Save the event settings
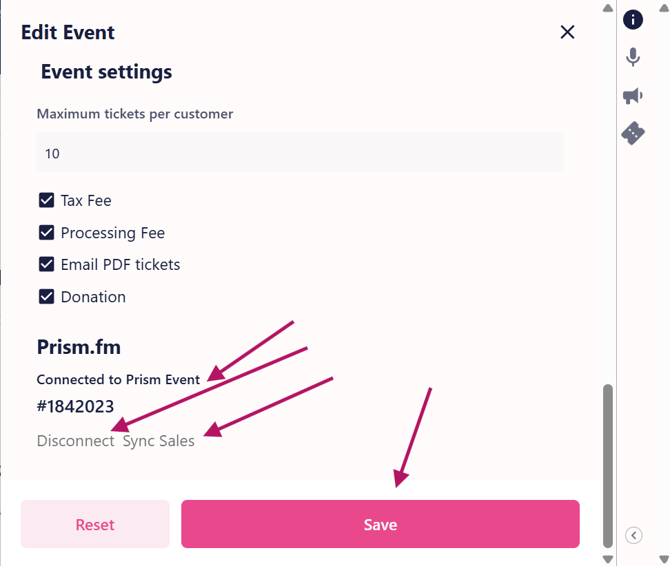 coord(380,524)
